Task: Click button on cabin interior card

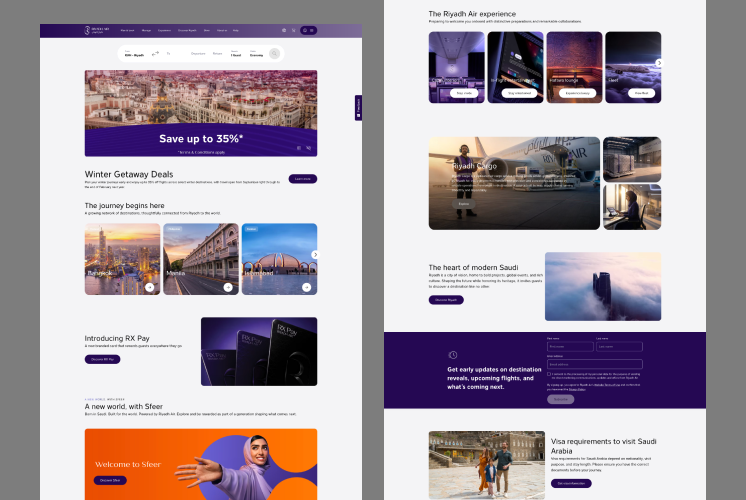Action: [x=464, y=93]
